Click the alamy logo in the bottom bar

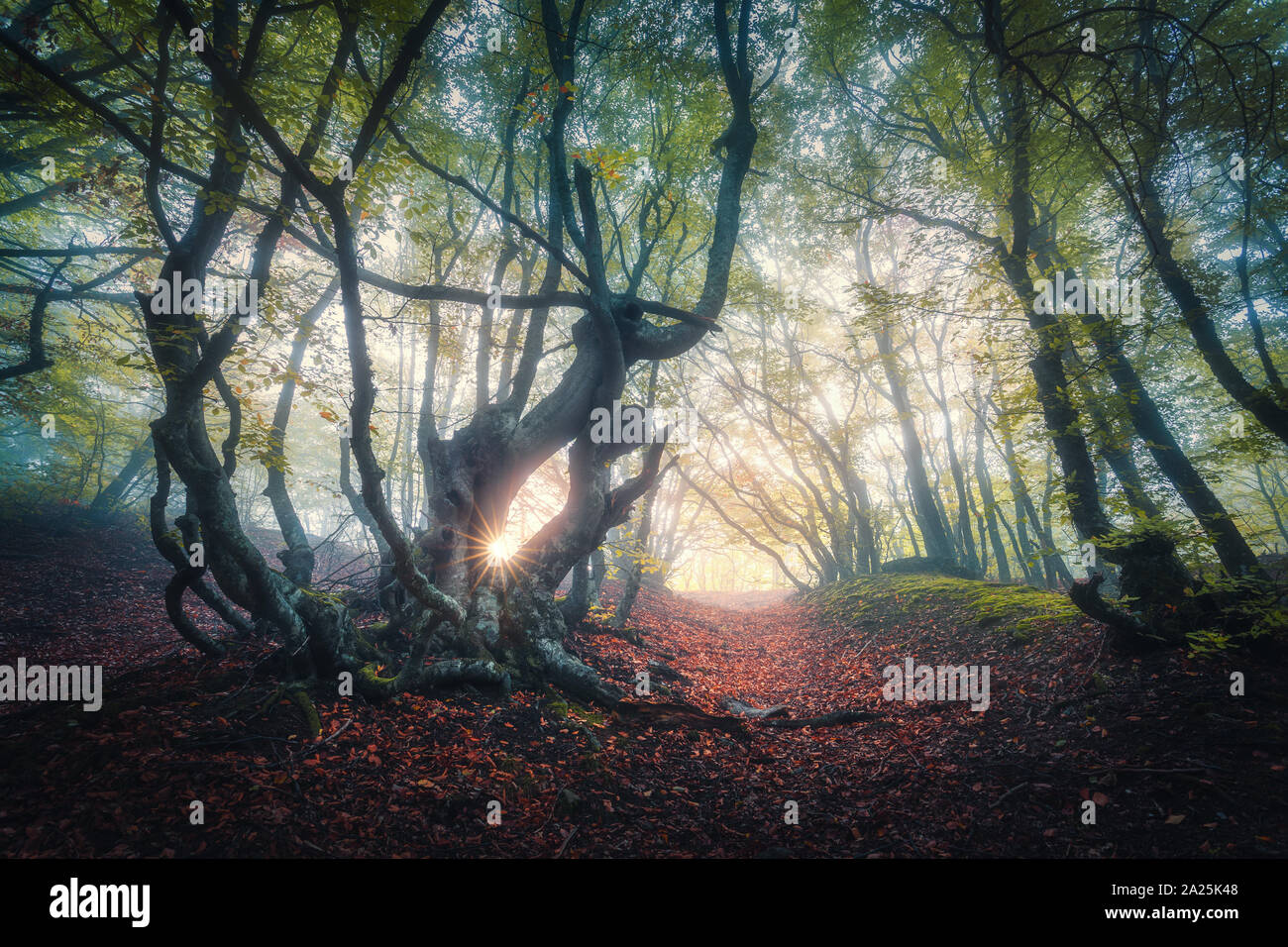coord(100,902)
